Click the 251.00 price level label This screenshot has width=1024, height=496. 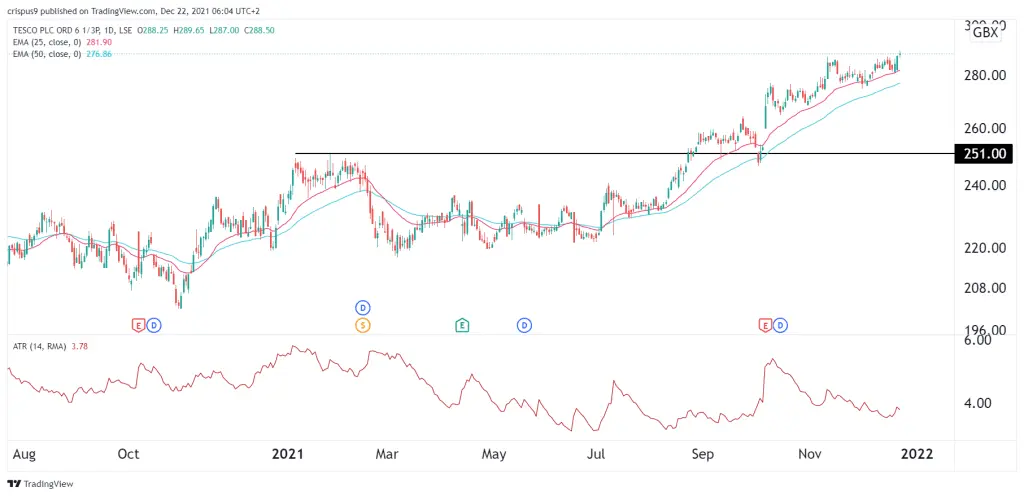984,153
